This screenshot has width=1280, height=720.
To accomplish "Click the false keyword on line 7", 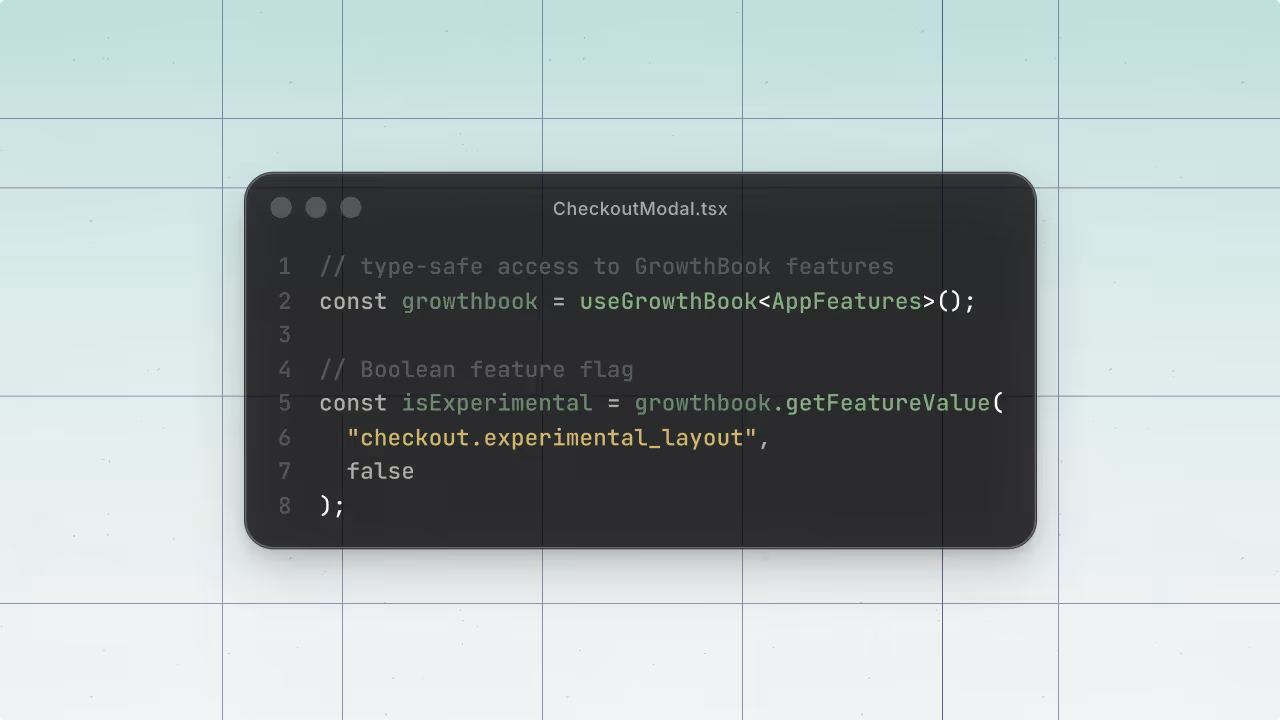I will [380, 471].
